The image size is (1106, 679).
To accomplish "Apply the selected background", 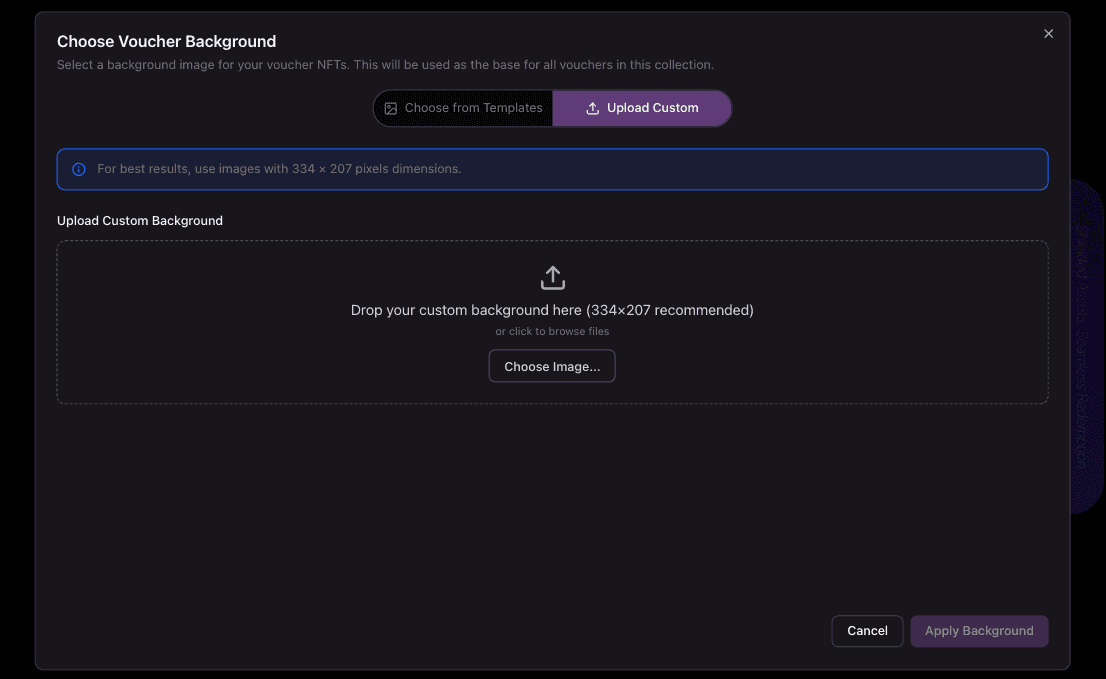I will 978,631.
